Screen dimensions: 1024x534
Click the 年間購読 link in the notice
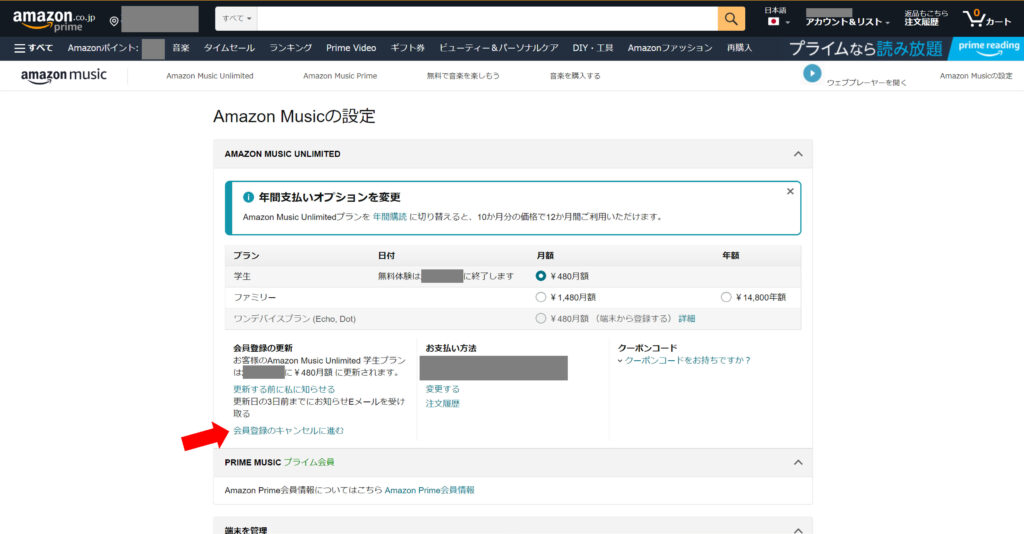pos(390,217)
